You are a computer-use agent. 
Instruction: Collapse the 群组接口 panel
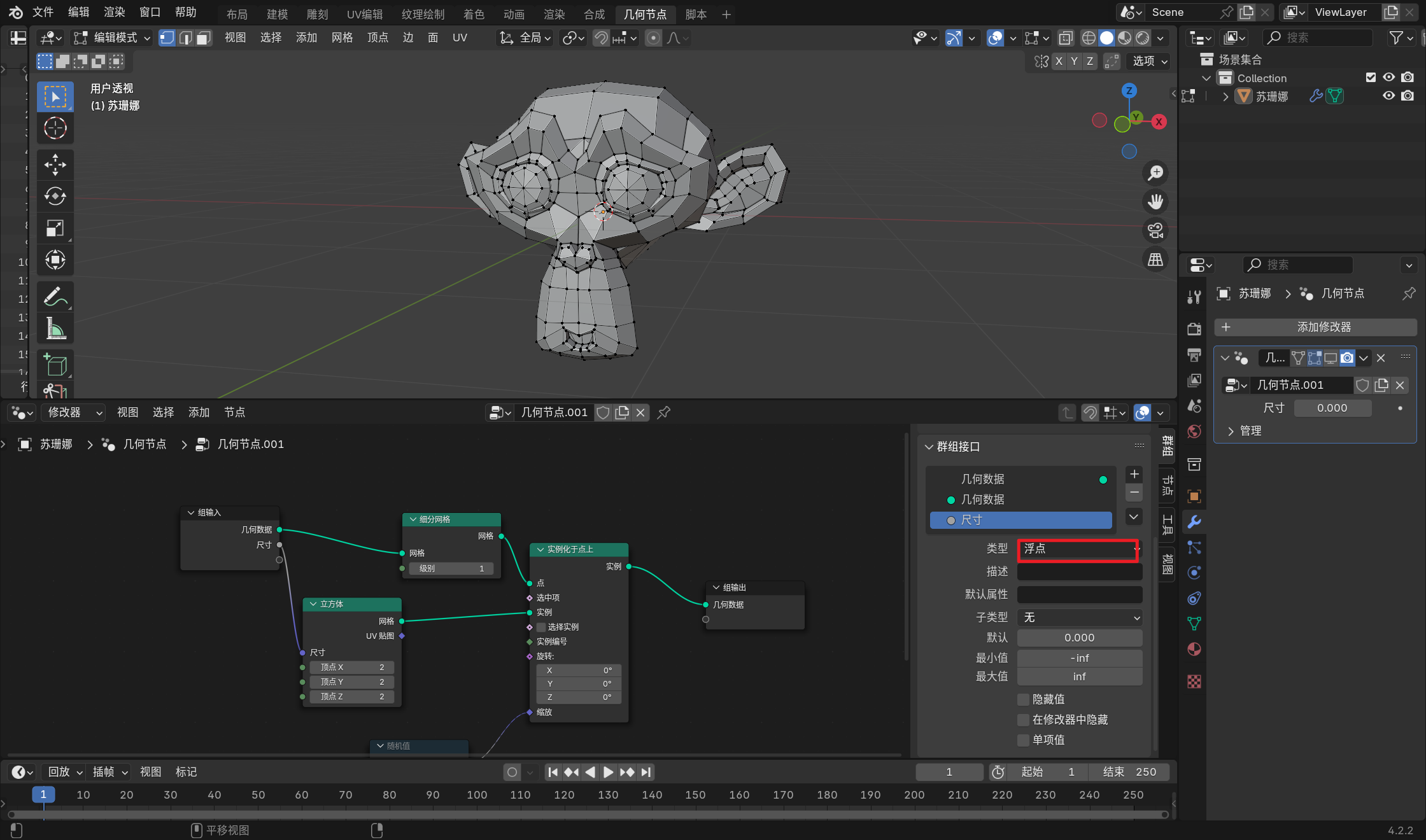coord(952,447)
